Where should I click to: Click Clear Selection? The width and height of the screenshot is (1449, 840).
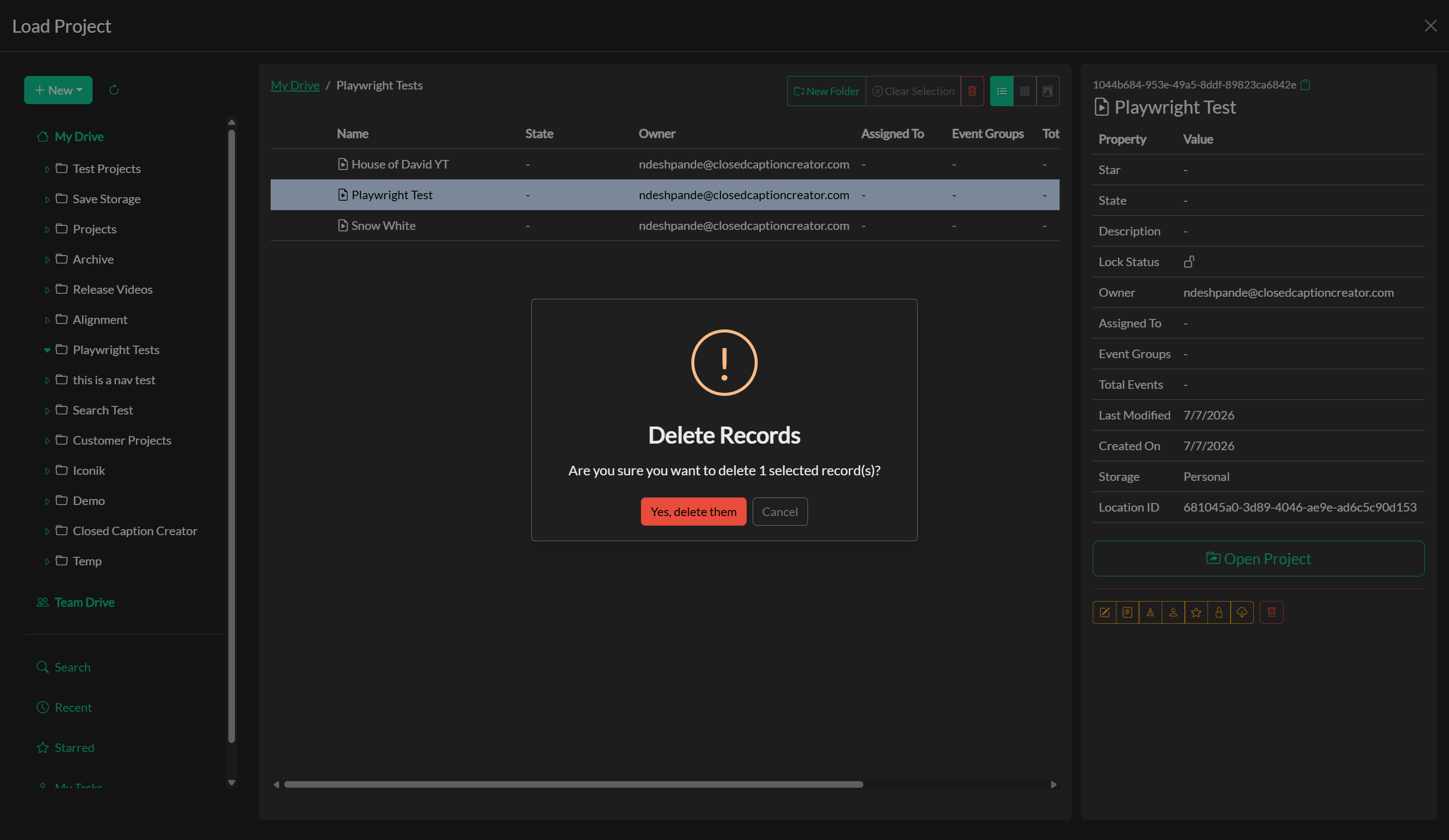click(x=913, y=91)
